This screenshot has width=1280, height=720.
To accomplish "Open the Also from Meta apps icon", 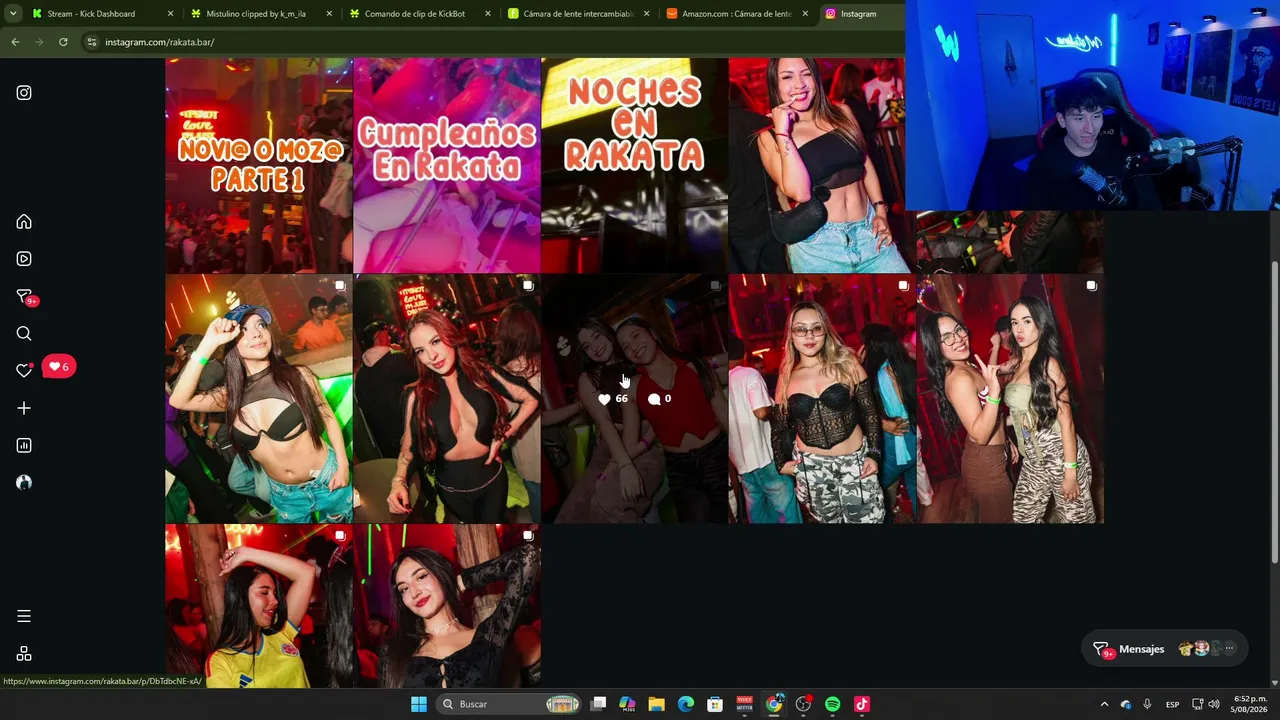I will 24,654.
